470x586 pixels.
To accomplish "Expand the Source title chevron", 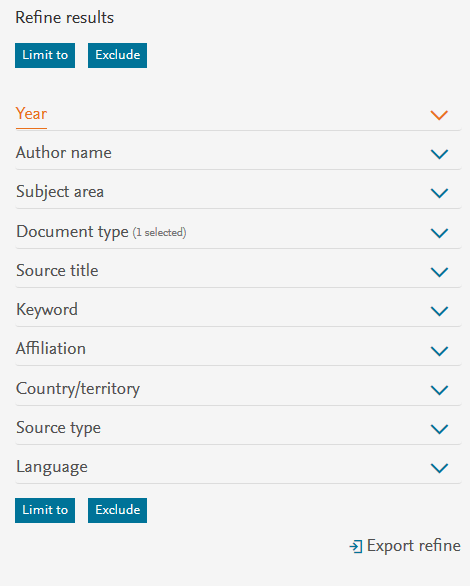I will (x=439, y=272).
